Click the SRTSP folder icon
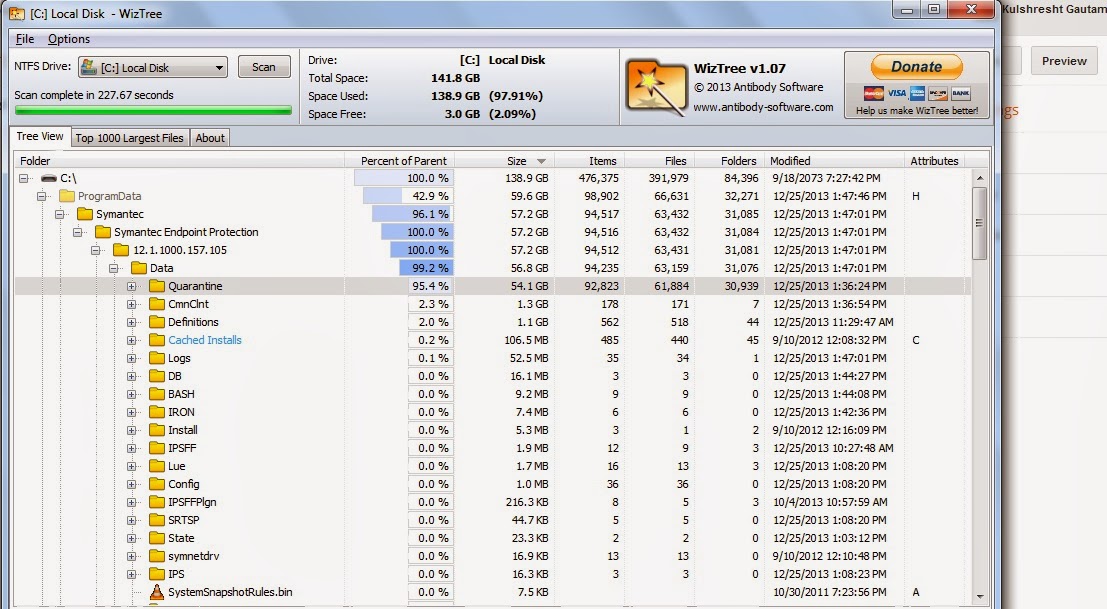This screenshot has width=1107, height=609. [157, 520]
